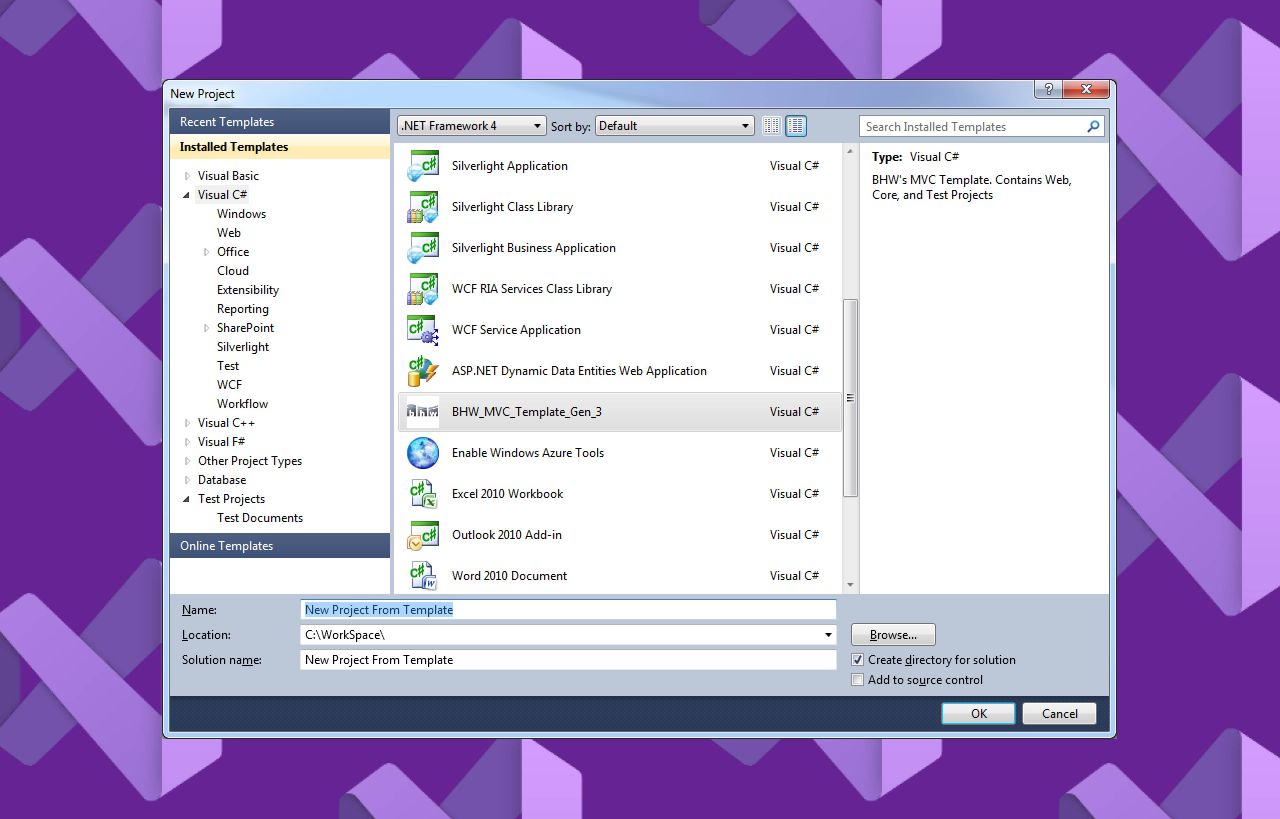Screen dimensions: 1280x819
Task: Click the dialog Help question mark button
Action: click(x=1047, y=89)
